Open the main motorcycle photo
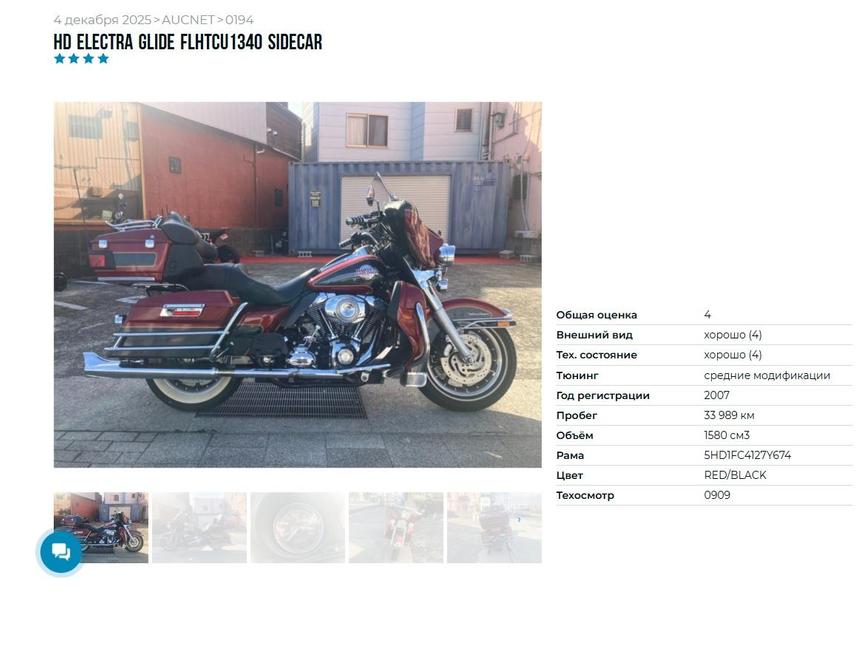 (x=297, y=285)
